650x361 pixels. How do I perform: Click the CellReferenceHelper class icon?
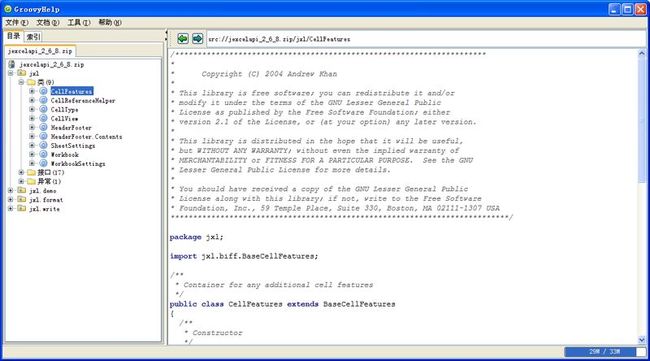click(43, 100)
